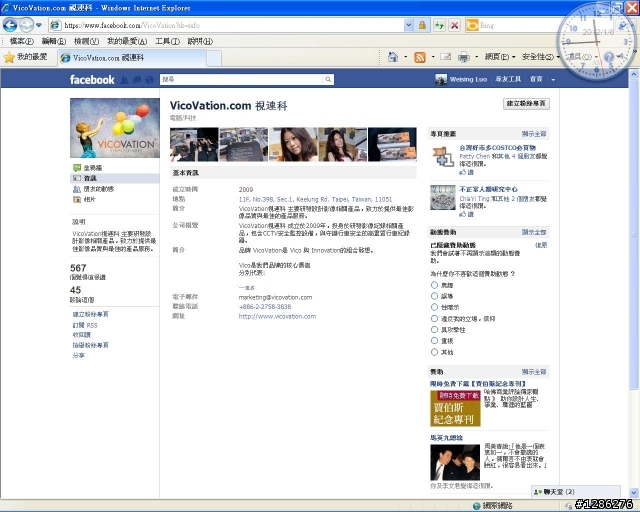This screenshot has height=512, width=640.
Task: Select the 重複 radio button
Action: (x=434, y=341)
